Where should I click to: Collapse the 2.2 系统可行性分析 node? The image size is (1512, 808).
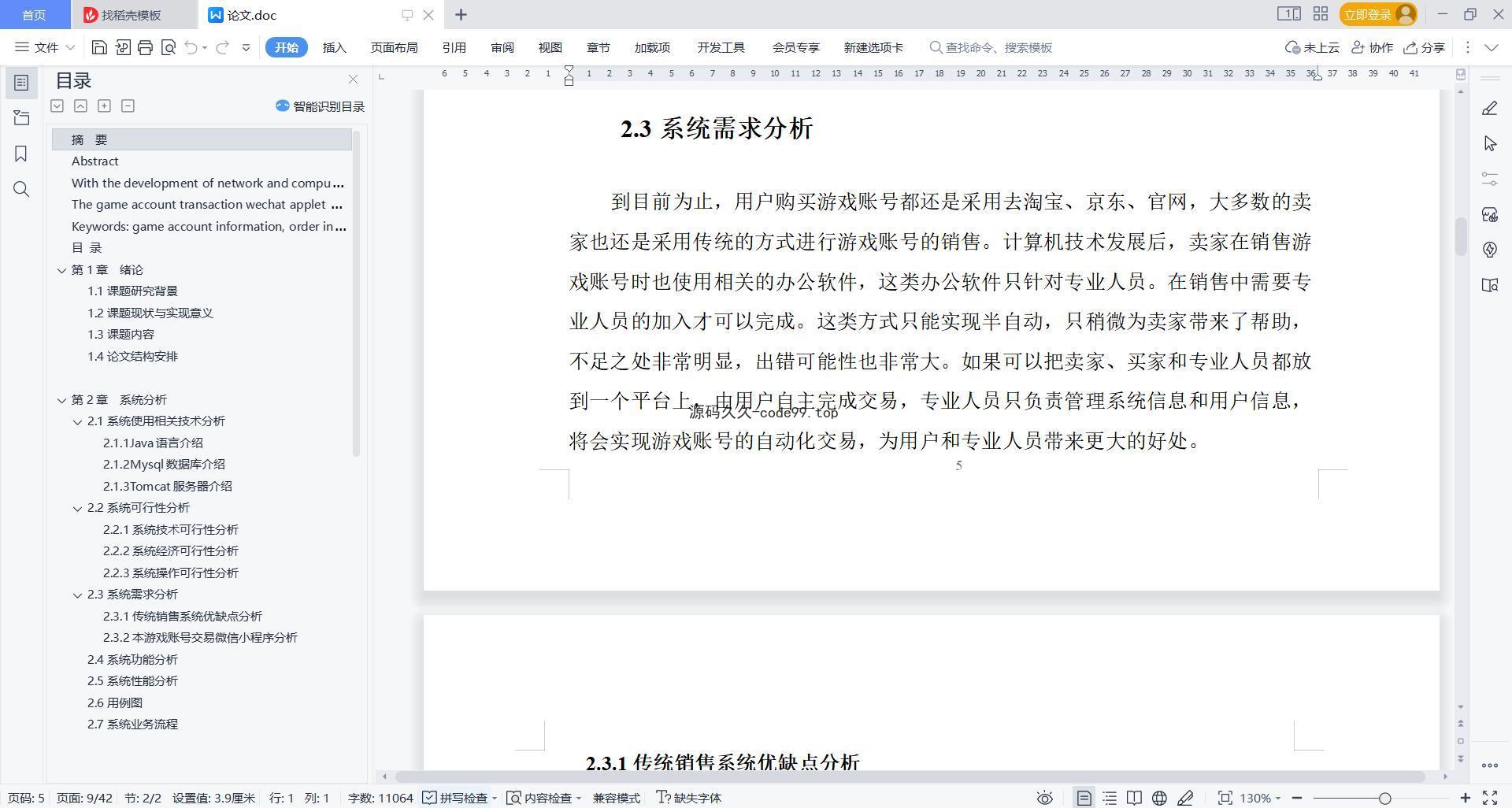[x=77, y=509]
